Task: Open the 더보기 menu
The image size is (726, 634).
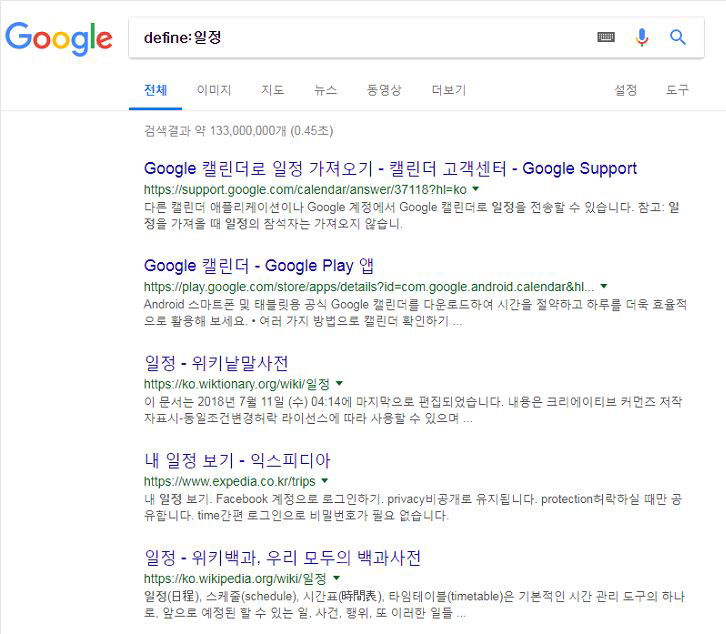Action: [x=449, y=90]
